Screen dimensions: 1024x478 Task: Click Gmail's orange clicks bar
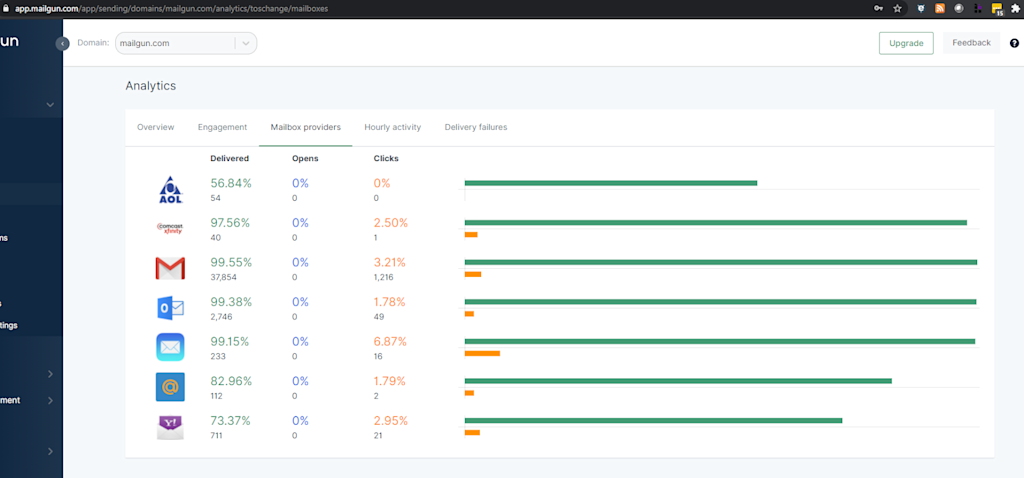coord(473,274)
